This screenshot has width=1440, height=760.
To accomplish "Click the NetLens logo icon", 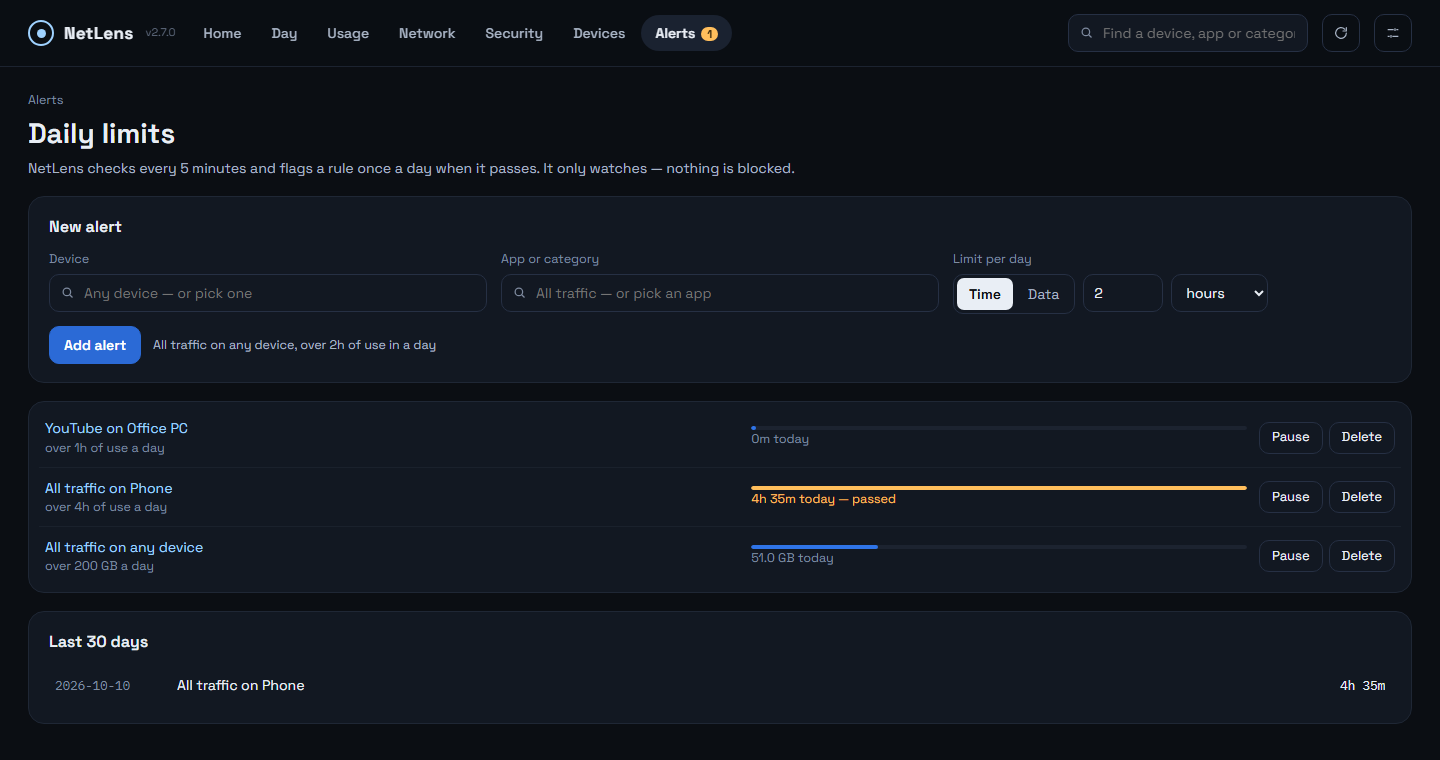I will (x=41, y=33).
